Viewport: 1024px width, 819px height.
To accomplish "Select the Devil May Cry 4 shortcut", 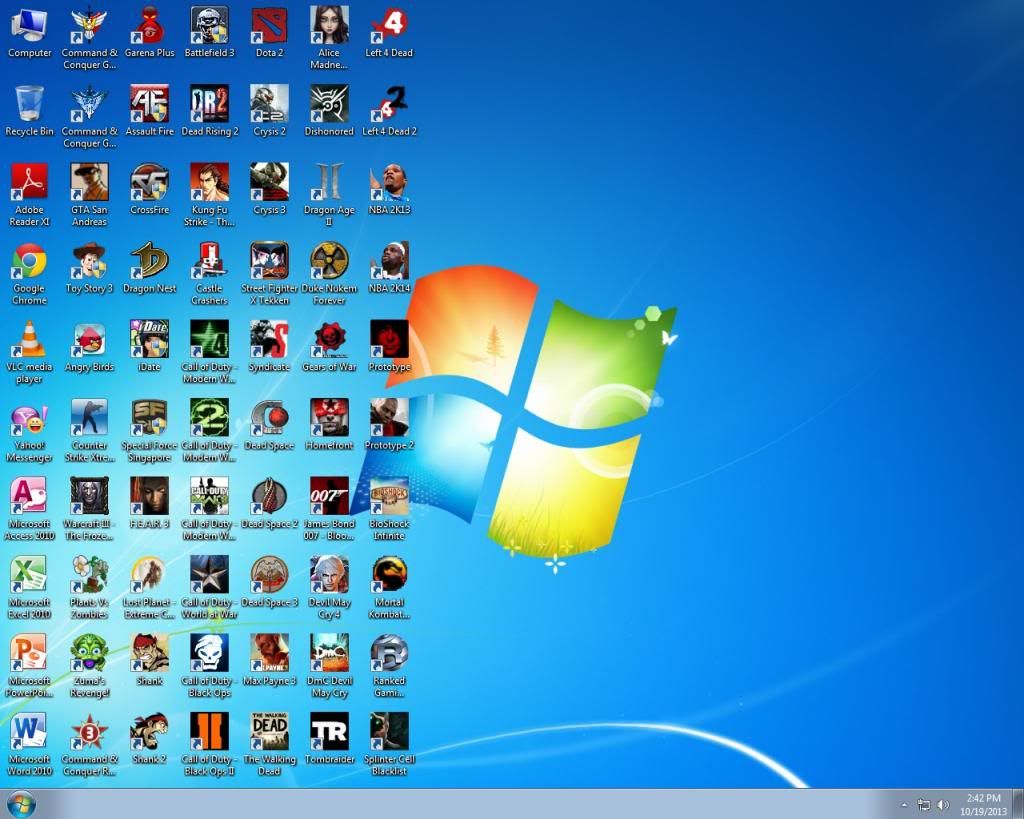I will coord(329,587).
